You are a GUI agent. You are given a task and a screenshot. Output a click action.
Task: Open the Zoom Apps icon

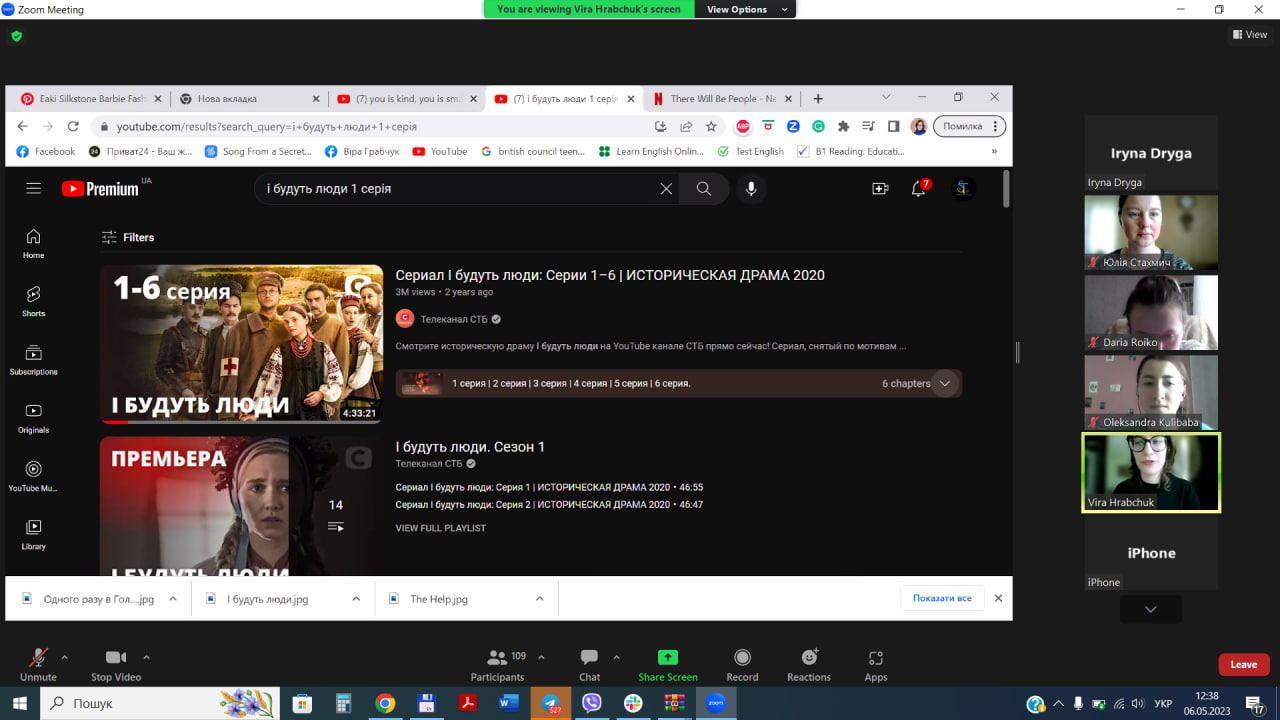pos(876,657)
